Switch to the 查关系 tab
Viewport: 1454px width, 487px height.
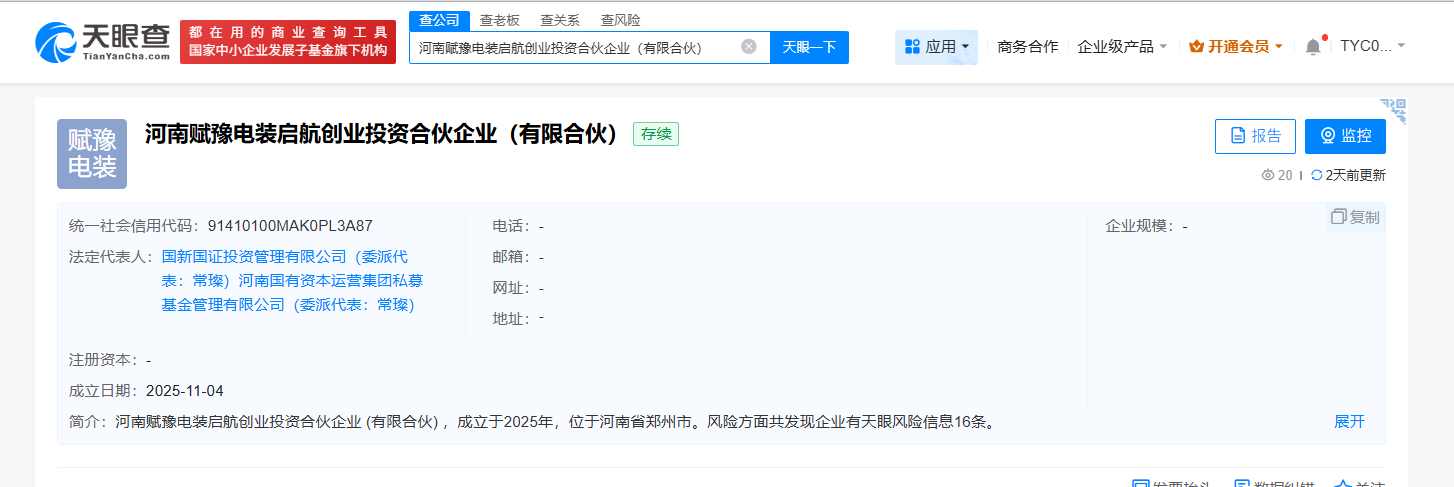click(x=560, y=20)
